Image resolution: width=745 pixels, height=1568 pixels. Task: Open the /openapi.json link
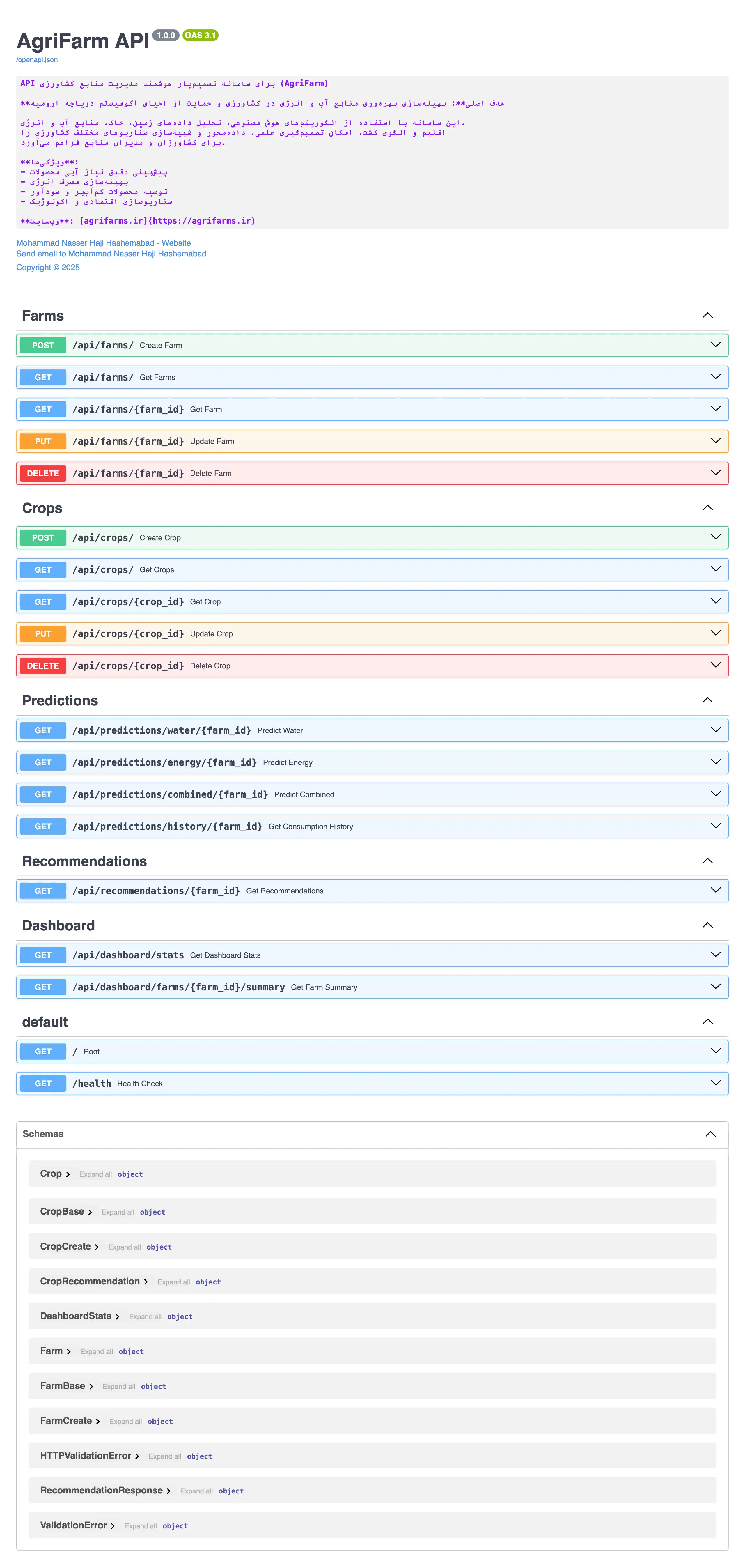(x=37, y=60)
